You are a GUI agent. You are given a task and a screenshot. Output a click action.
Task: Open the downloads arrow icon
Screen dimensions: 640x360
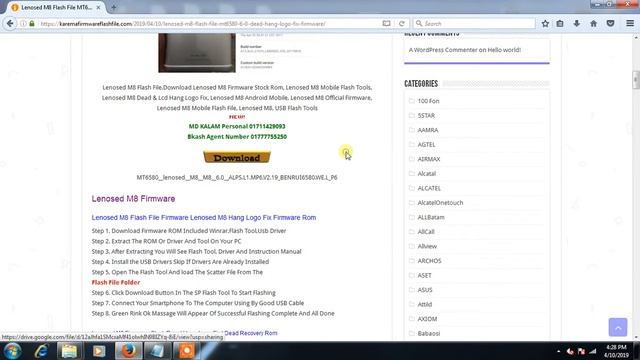click(576, 24)
